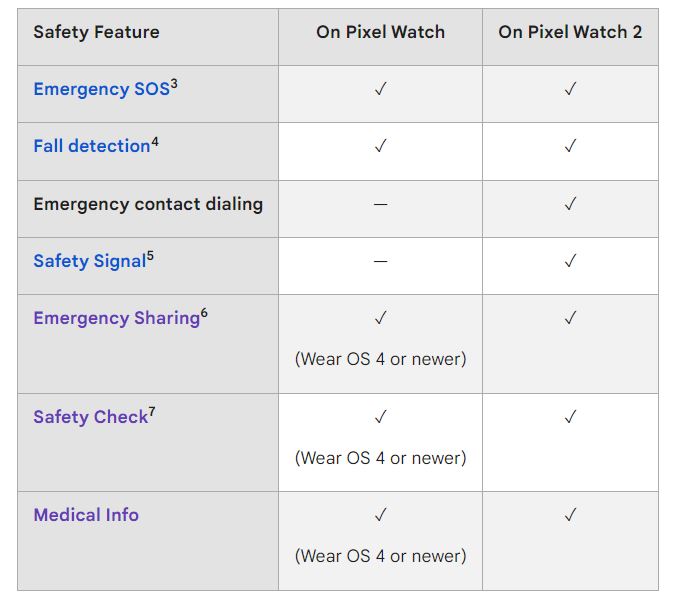
Task: Click Medical Info checkmark under Pixel Watch 2
Action: 570,515
